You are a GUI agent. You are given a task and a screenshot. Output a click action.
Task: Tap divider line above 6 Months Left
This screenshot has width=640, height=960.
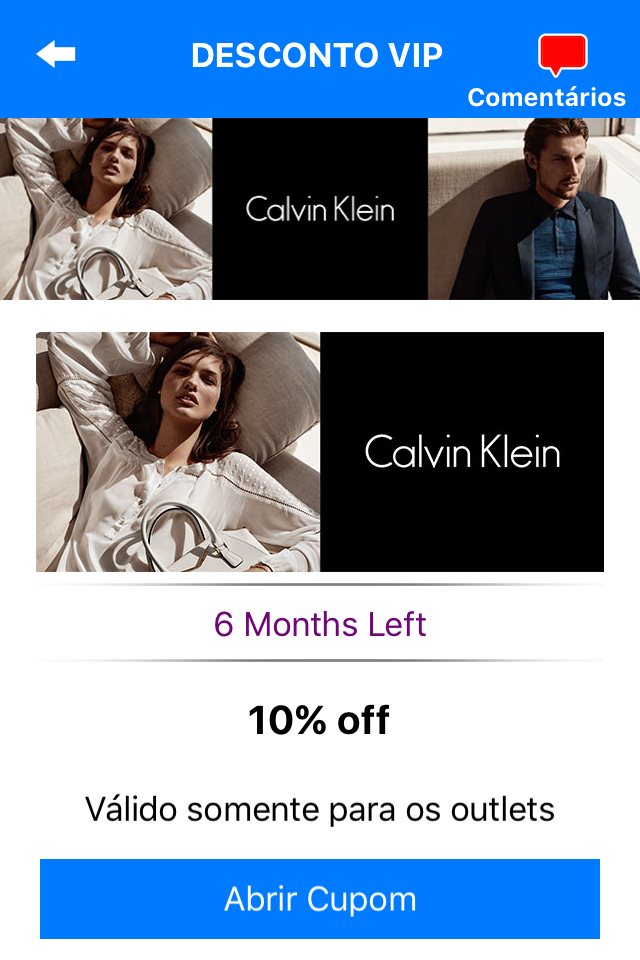(x=320, y=585)
